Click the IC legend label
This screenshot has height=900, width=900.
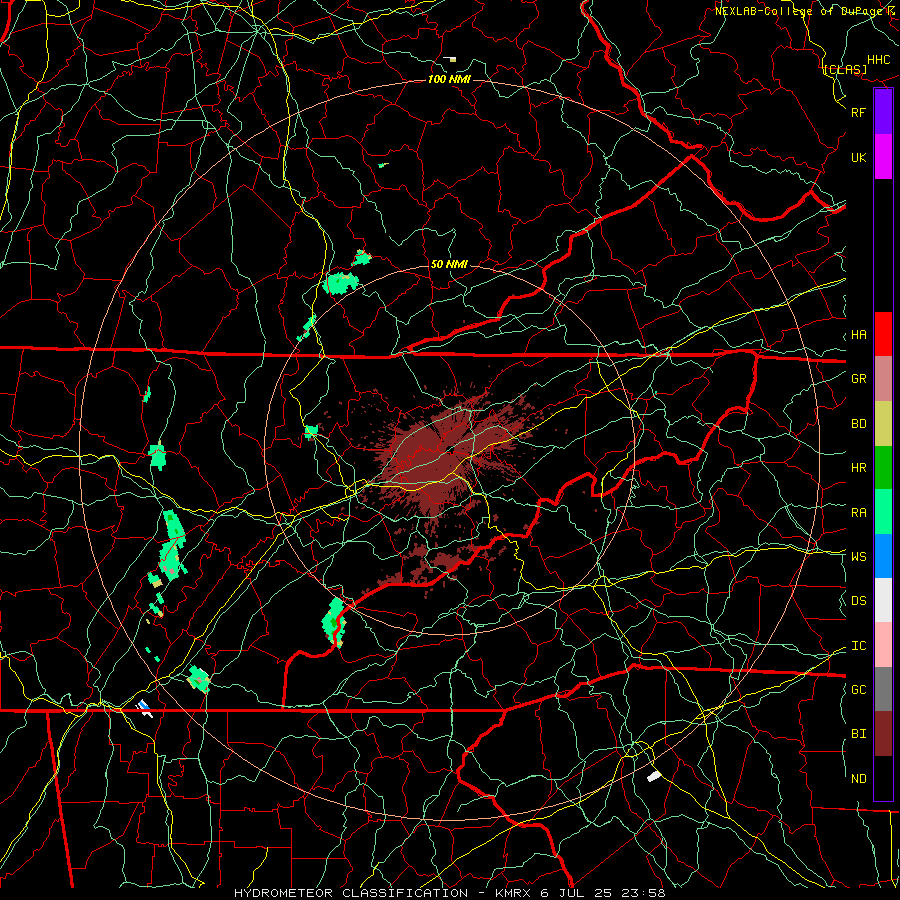(x=859, y=646)
